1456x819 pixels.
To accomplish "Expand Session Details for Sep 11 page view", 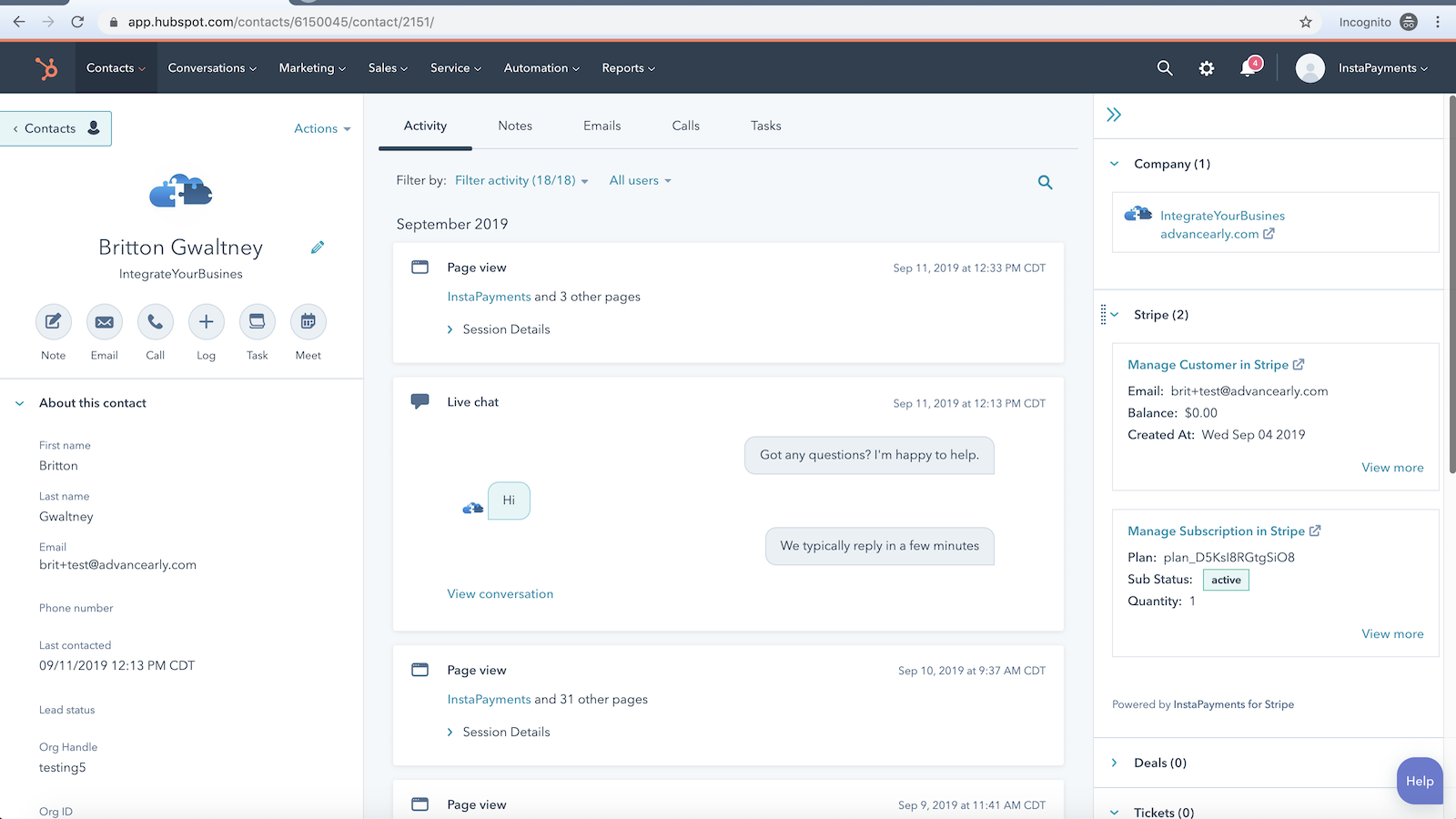I will coord(499,329).
